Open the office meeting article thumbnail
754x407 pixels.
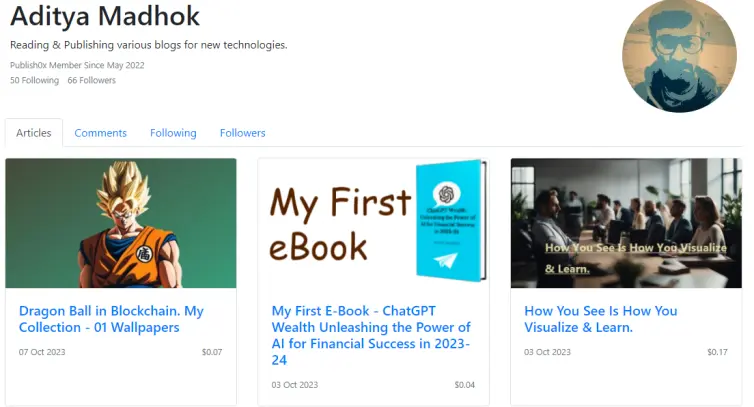click(626, 223)
